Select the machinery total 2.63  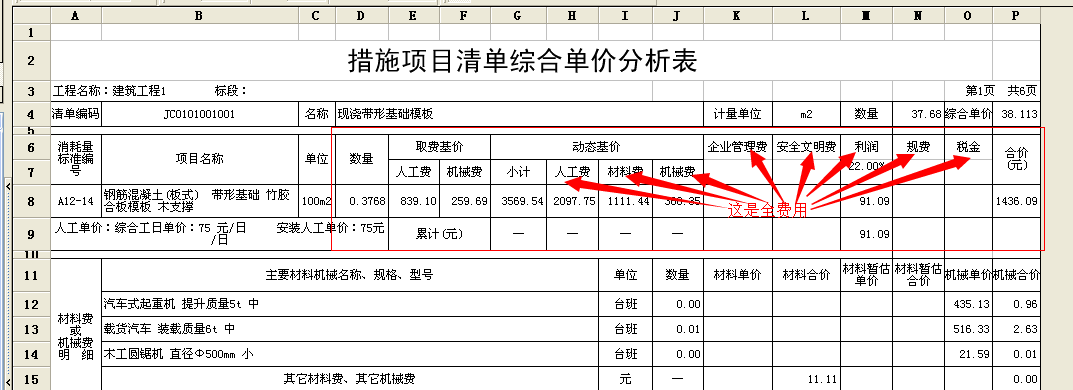(1016, 329)
